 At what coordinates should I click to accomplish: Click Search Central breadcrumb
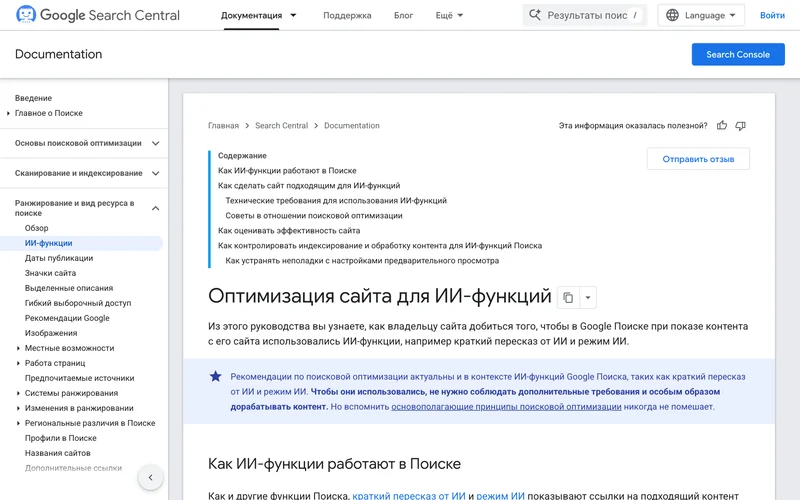tap(282, 126)
